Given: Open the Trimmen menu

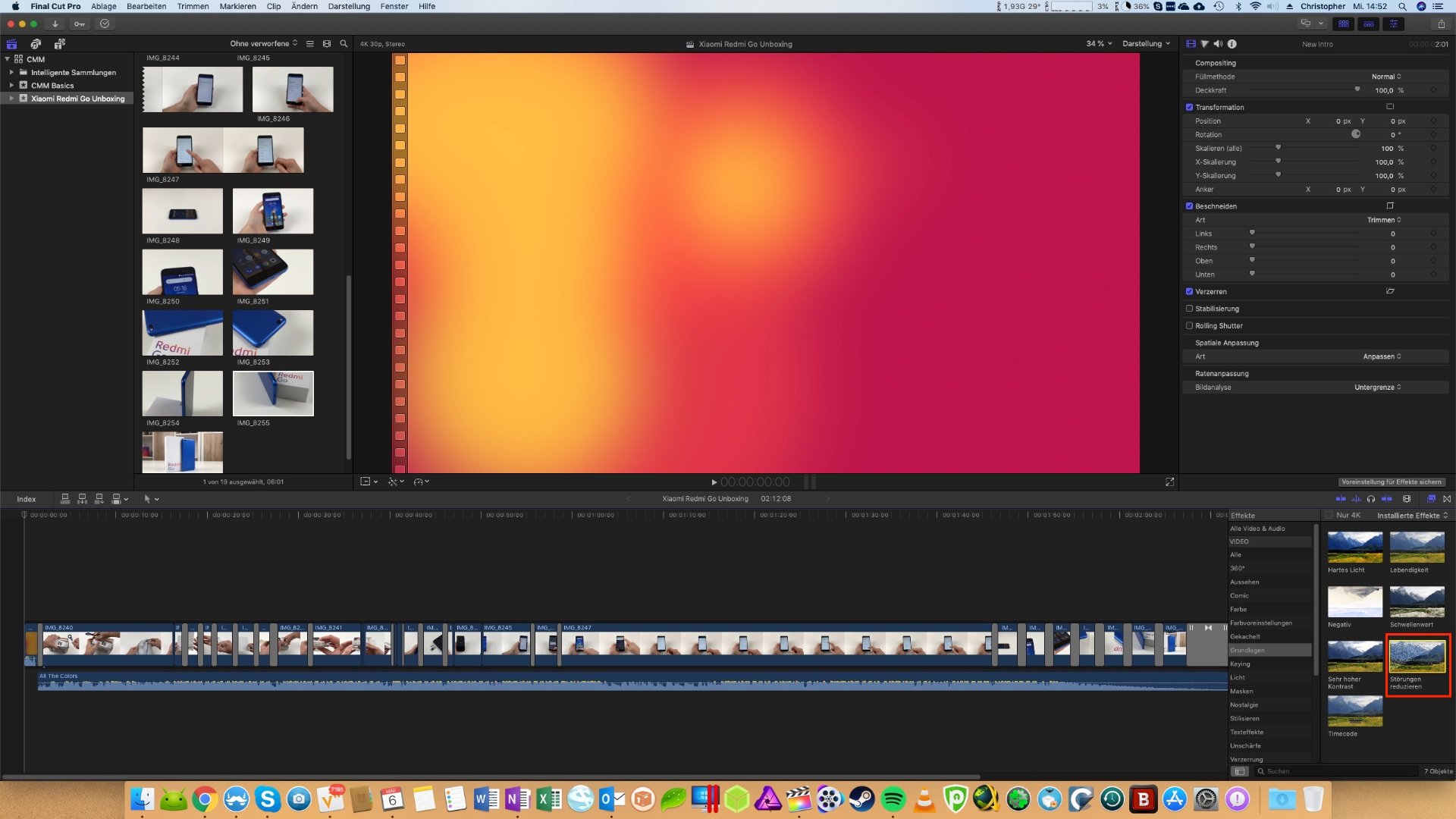Looking at the screenshot, I should click(193, 6).
